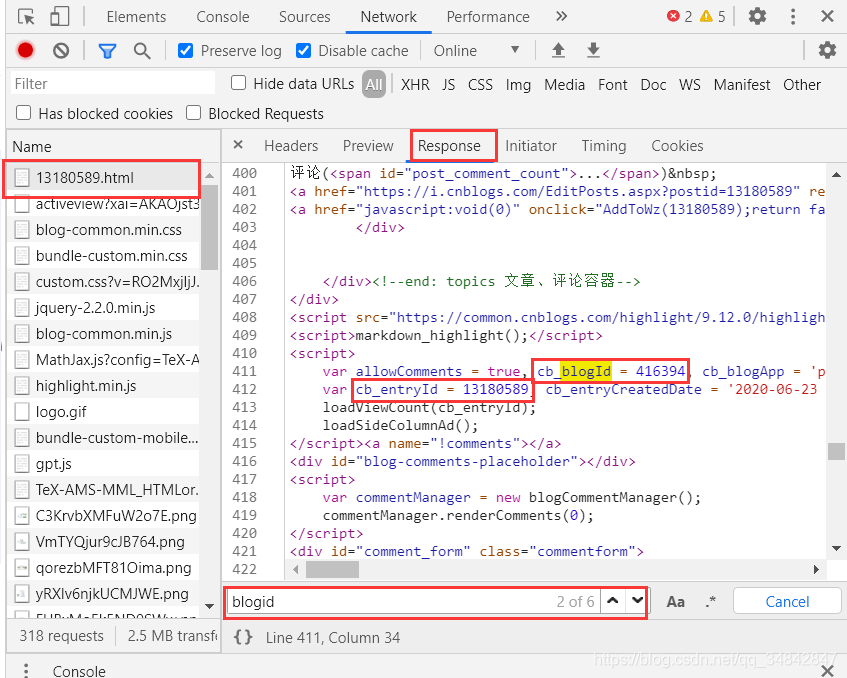Viewport: 847px width, 678px height.
Task: Filter requests by Img
Action: pyautogui.click(x=518, y=85)
